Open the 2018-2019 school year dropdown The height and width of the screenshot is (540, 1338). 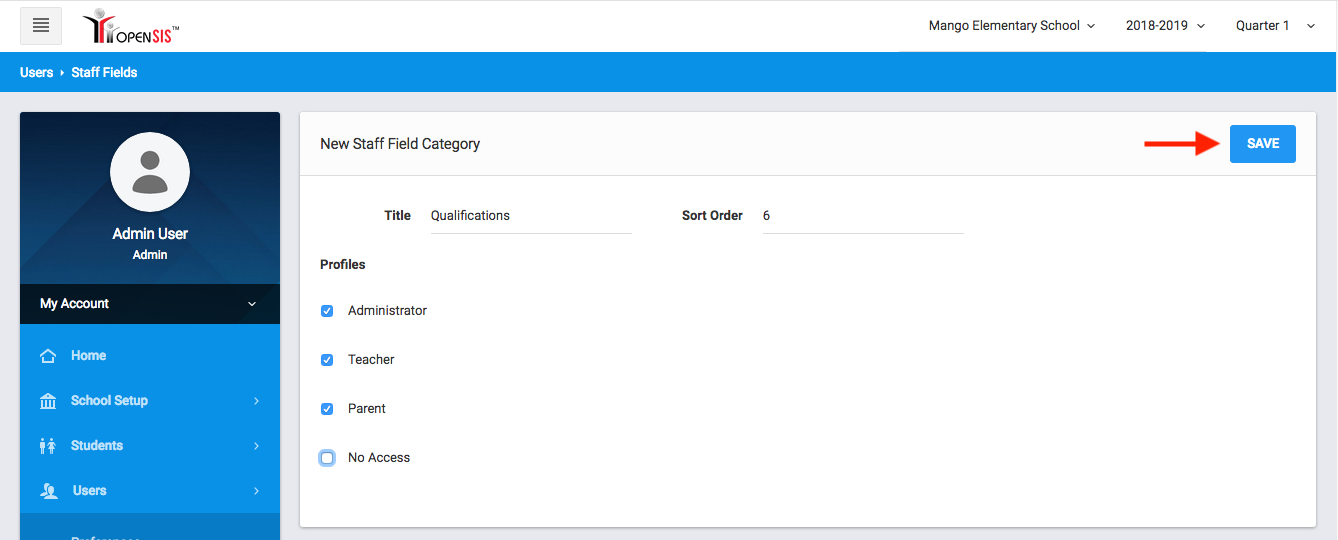click(x=1165, y=26)
